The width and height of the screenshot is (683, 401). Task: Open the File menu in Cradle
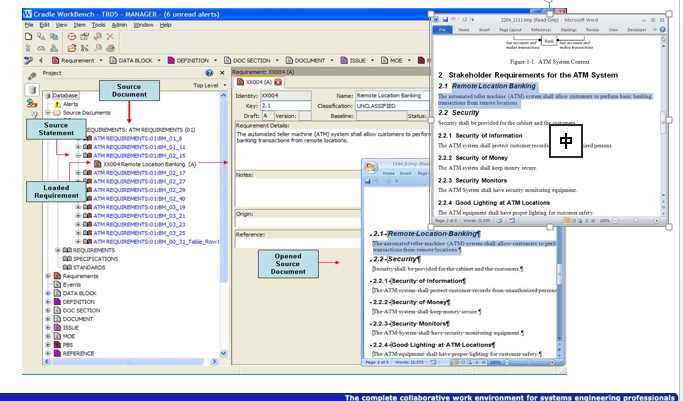click(29, 25)
